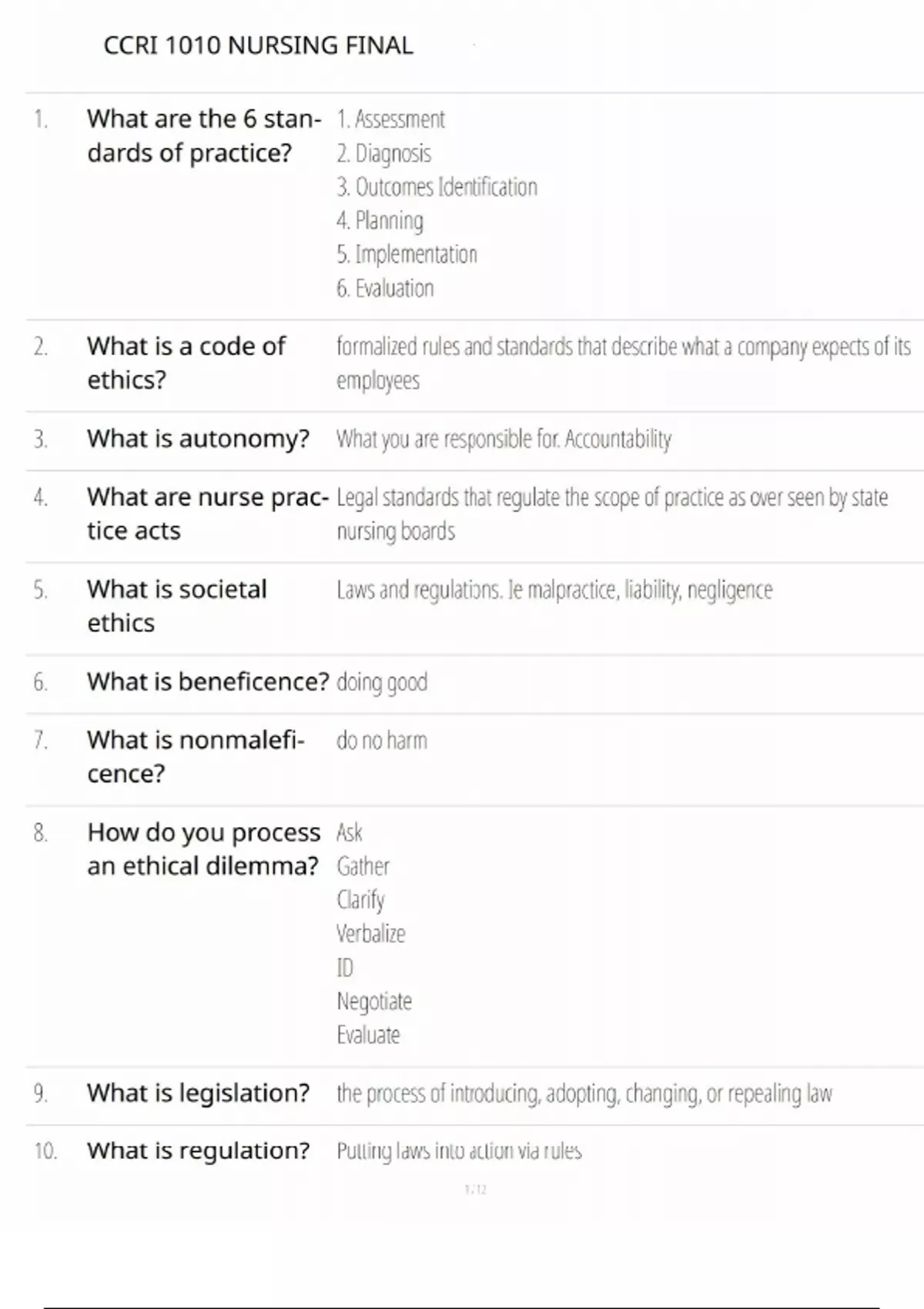The image size is (924, 1309).
Task: Click the 'Implementation' list entry
Action: [407, 255]
